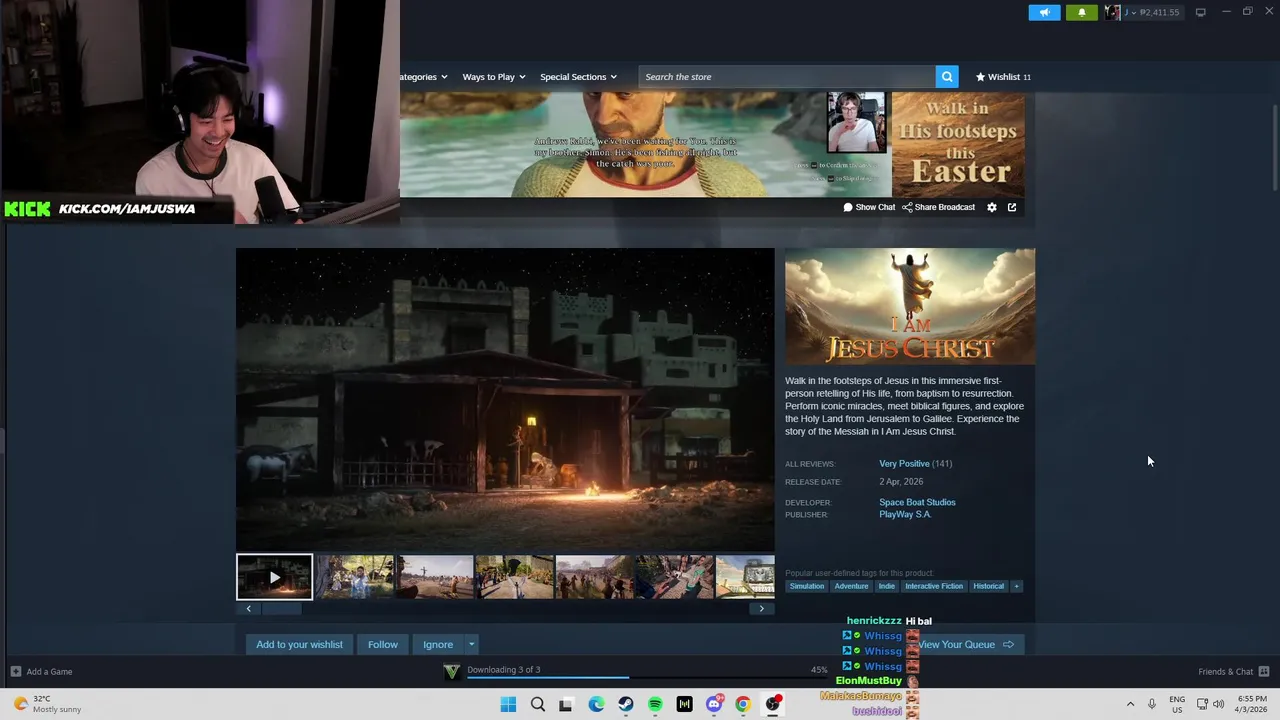Select the Historical tag

point(988,586)
